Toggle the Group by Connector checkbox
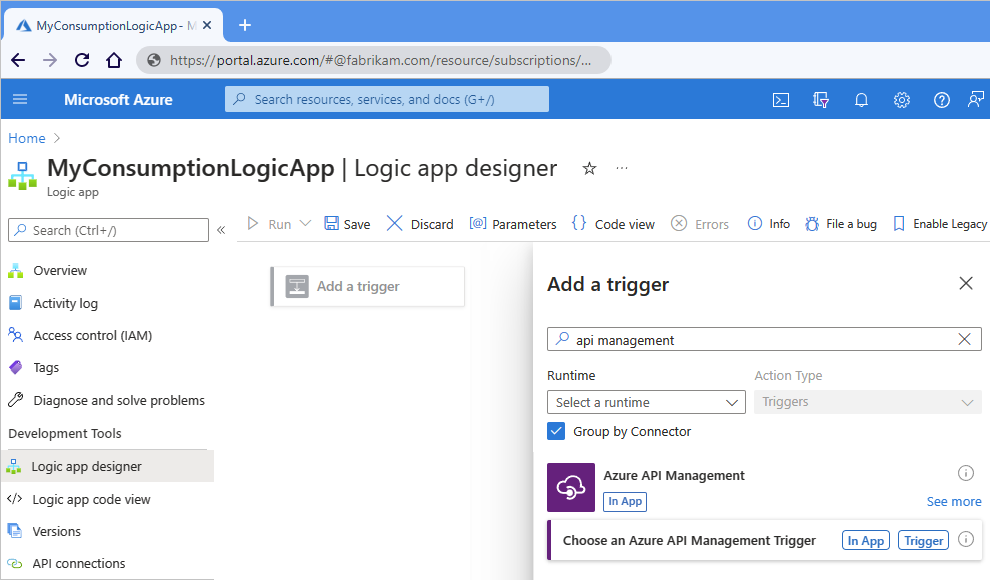Image resolution: width=990 pixels, height=580 pixels. [557, 431]
